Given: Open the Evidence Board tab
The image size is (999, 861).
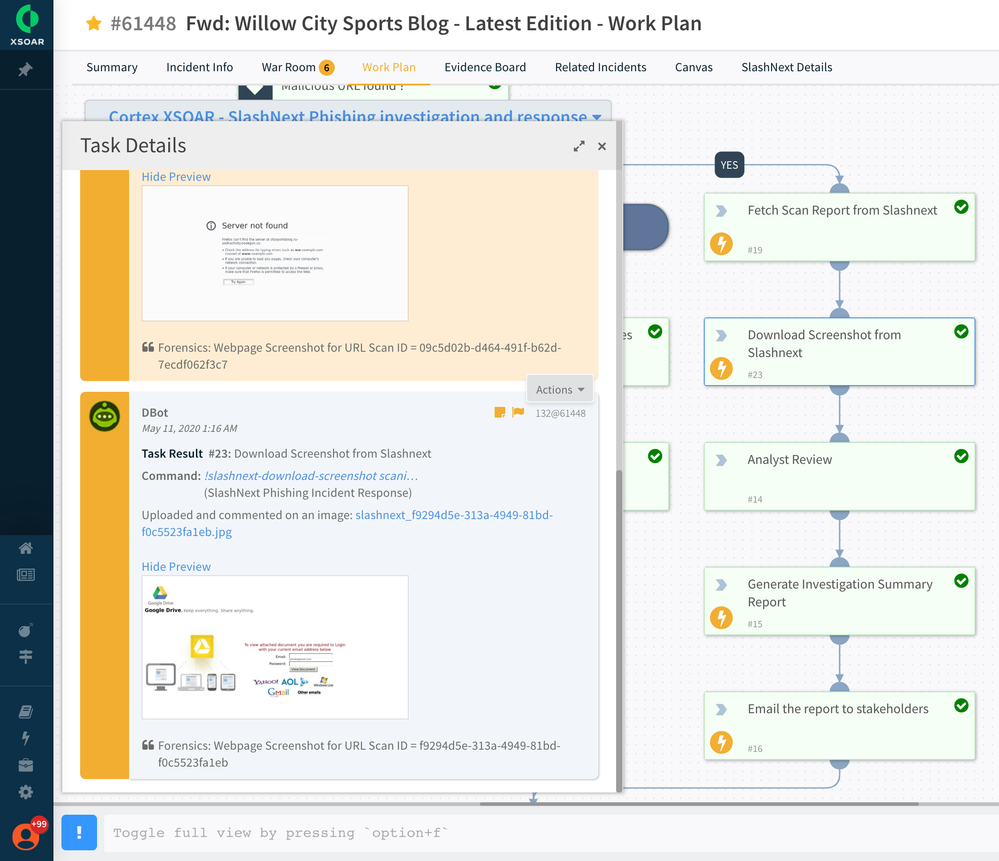Looking at the screenshot, I should (x=485, y=67).
